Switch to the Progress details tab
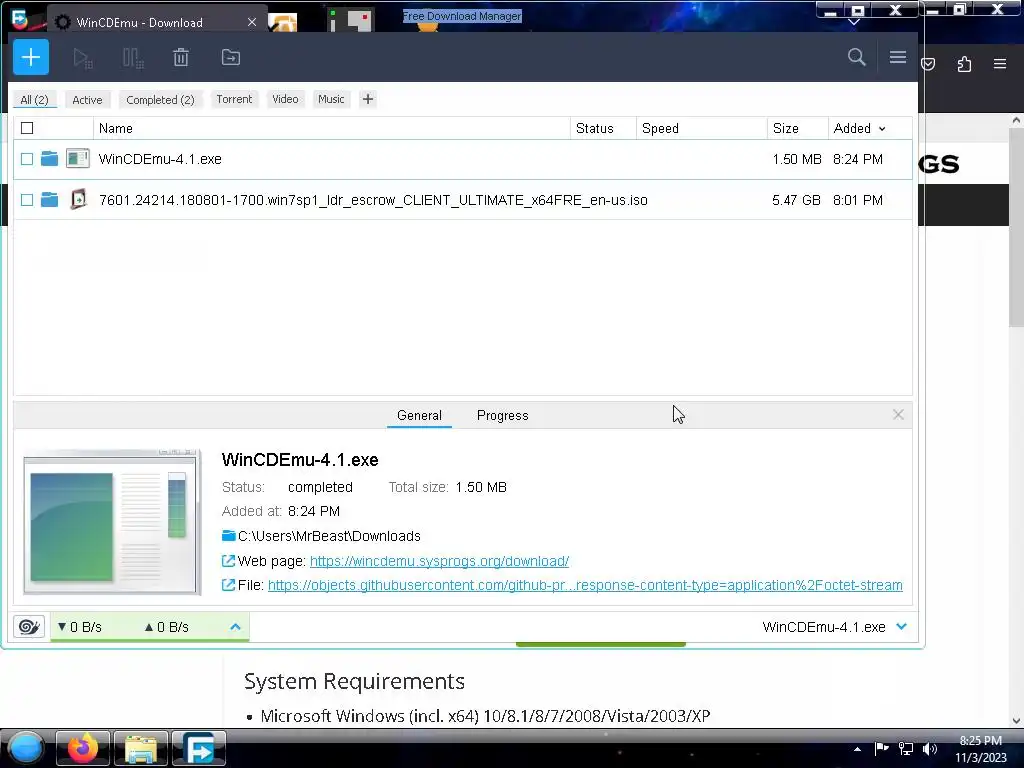This screenshot has height=768, width=1024. point(503,415)
